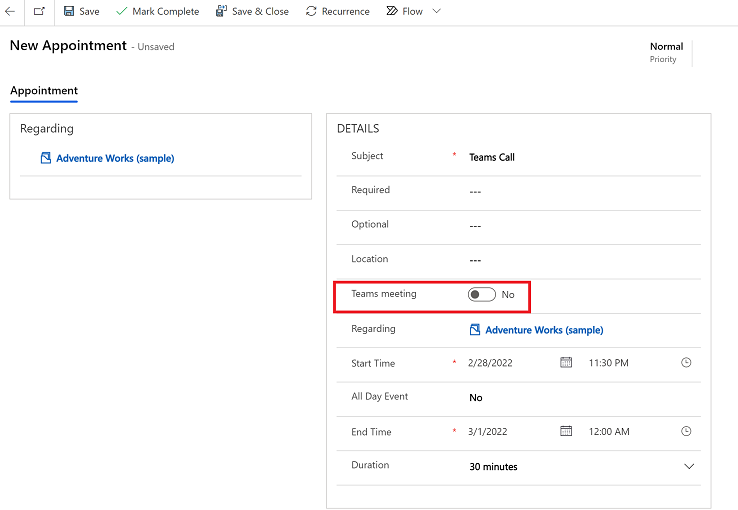Toggle the All Day Event value No
This screenshot has height=510, width=738.
tap(476, 398)
